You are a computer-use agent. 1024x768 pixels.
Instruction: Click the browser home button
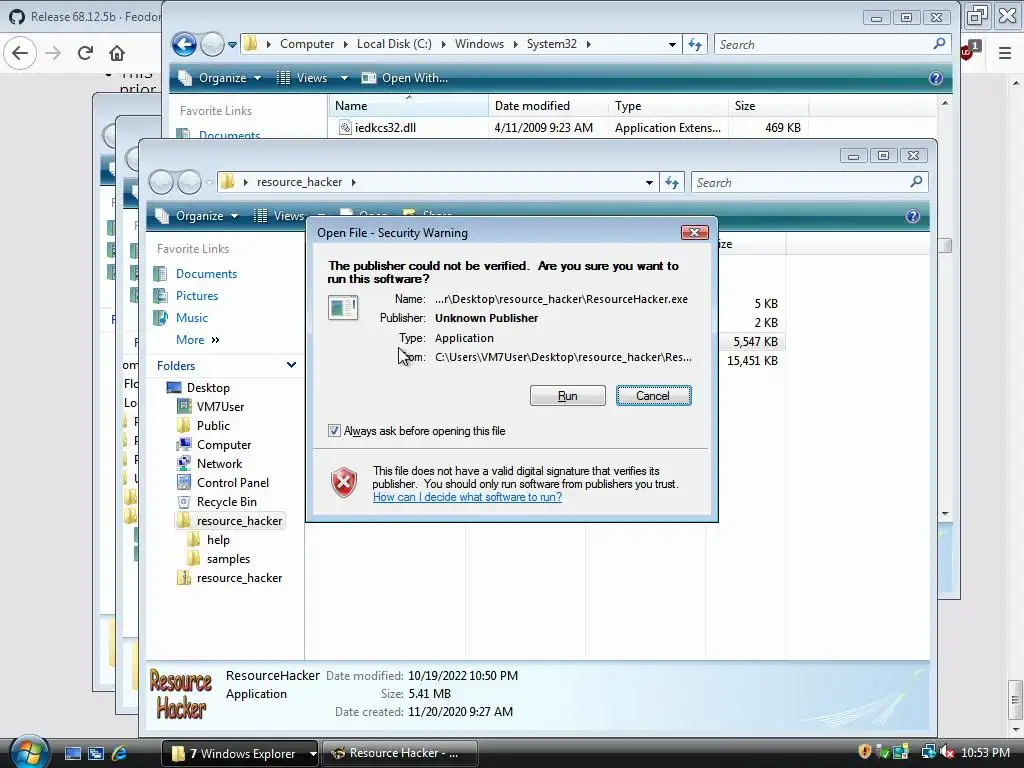click(x=117, y=53)
